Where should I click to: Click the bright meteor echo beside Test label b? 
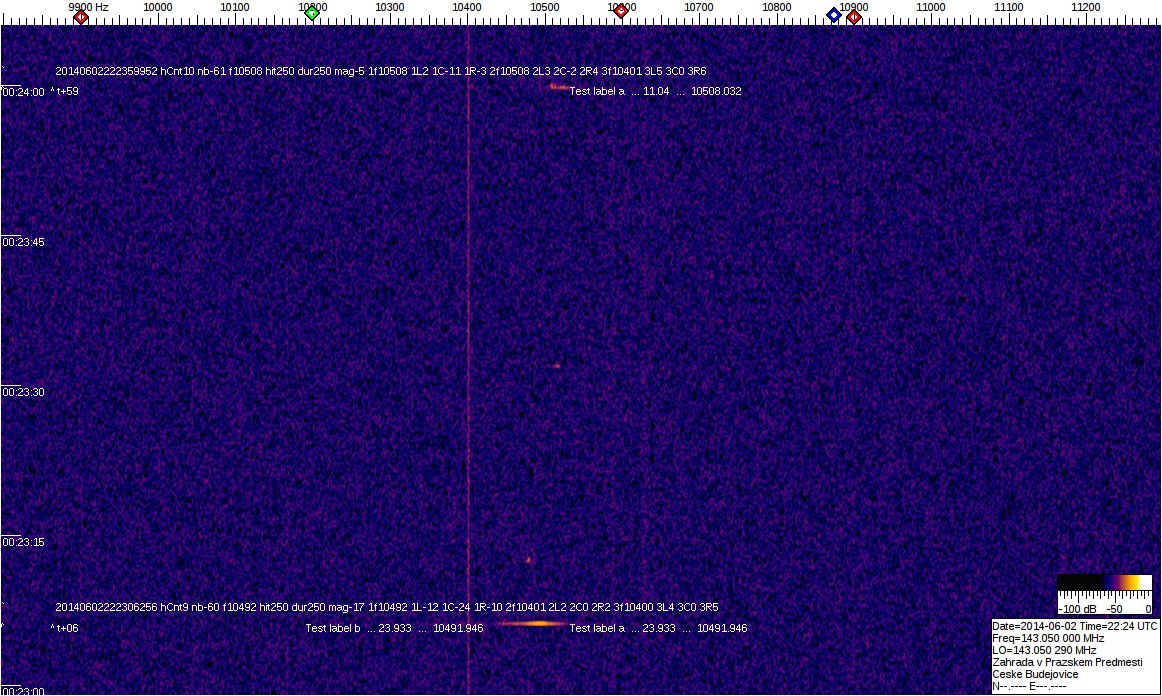coord(531,623)
